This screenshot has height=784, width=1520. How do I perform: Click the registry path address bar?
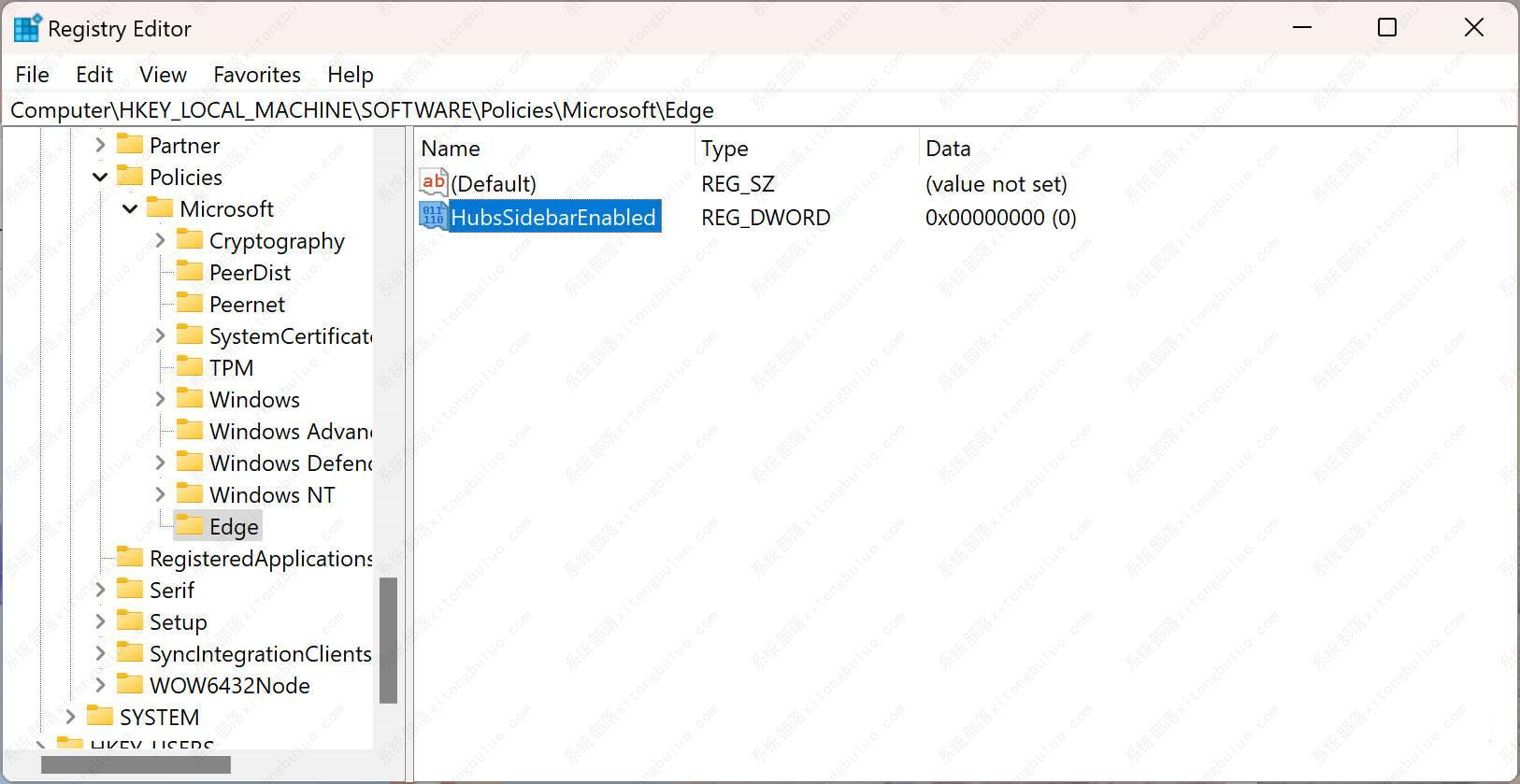(x=759, y=110)
